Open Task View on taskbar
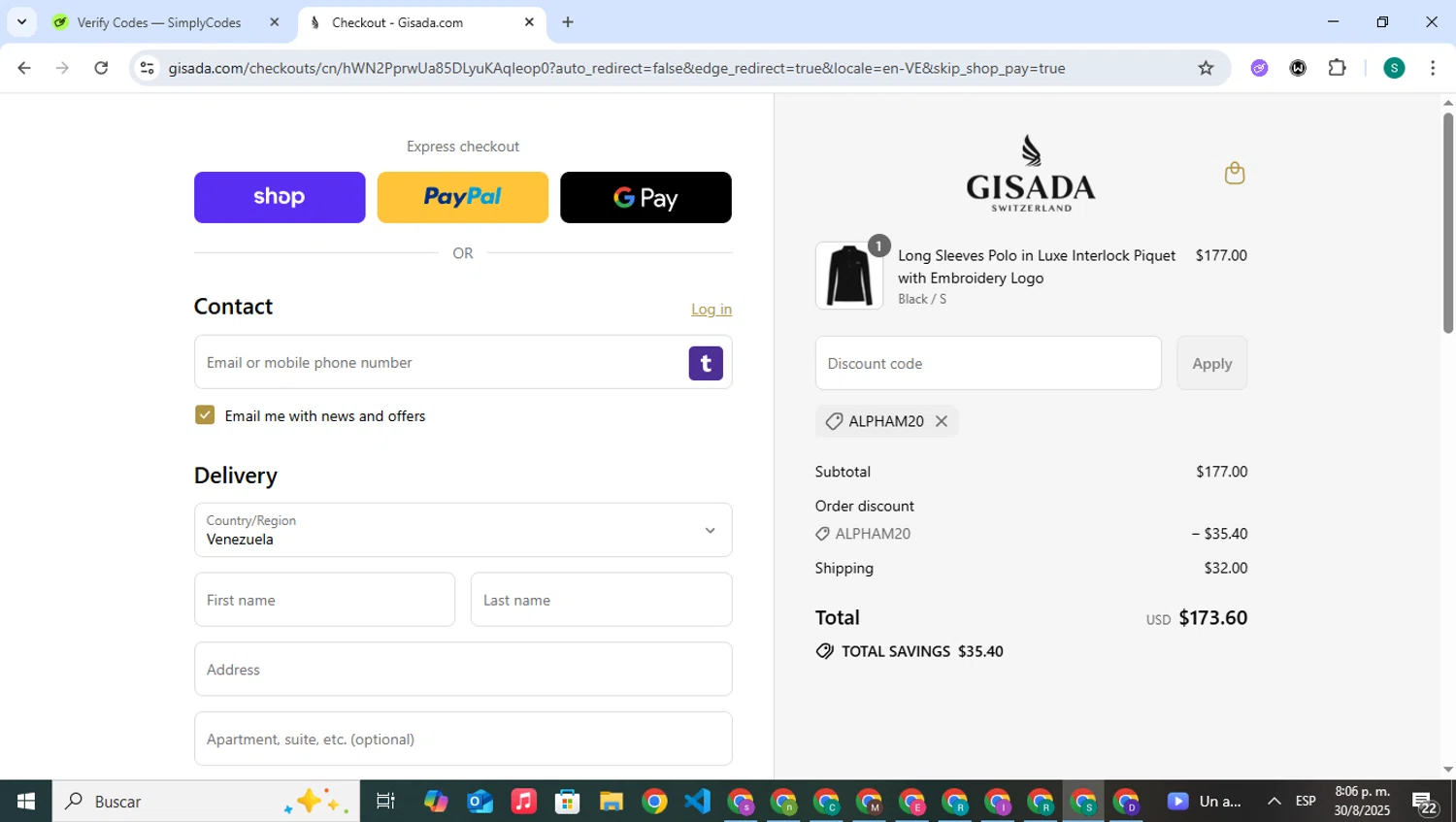 click(385, 802)
